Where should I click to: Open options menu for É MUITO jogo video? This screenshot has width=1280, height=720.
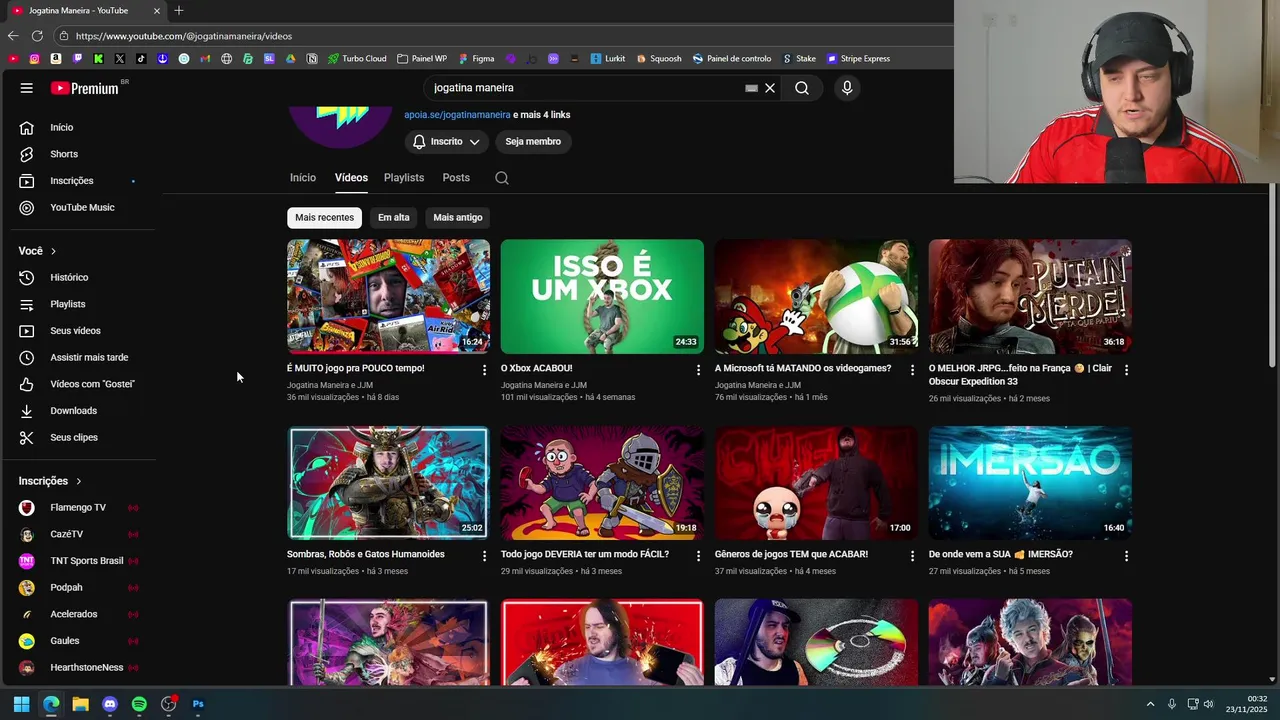(484, 370)
